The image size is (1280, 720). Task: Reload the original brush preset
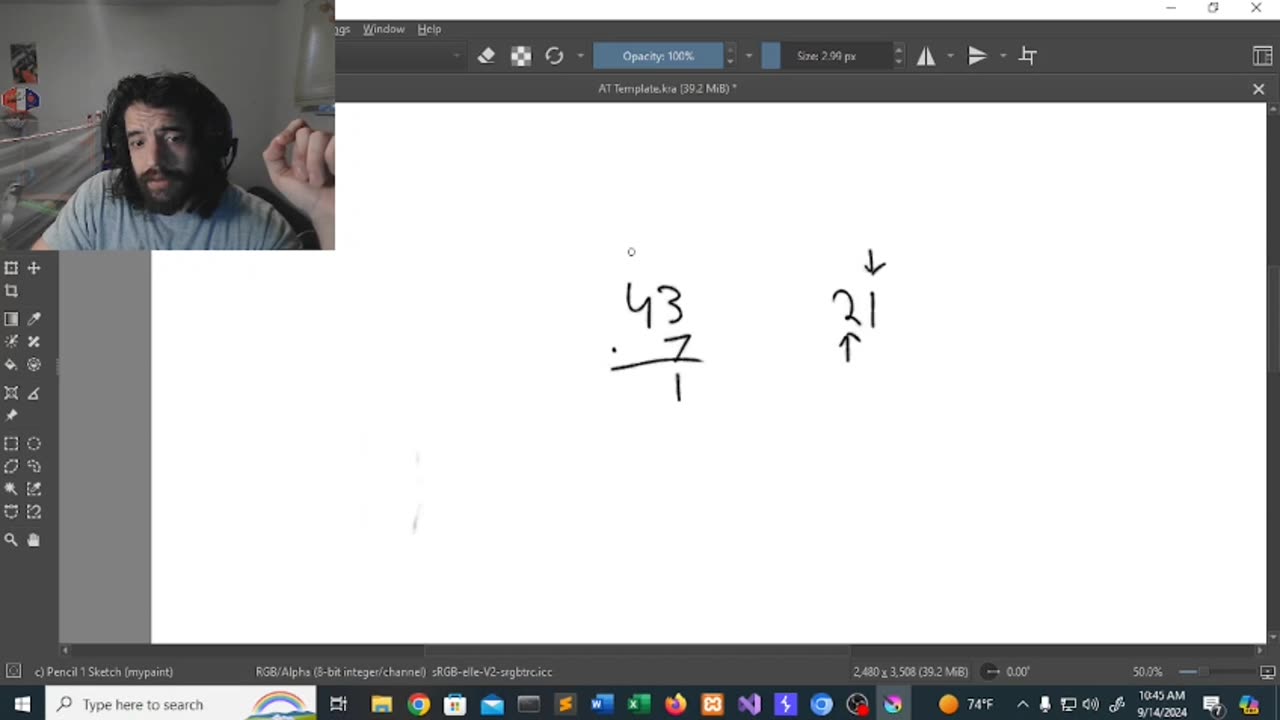click(x=554, y=56)
